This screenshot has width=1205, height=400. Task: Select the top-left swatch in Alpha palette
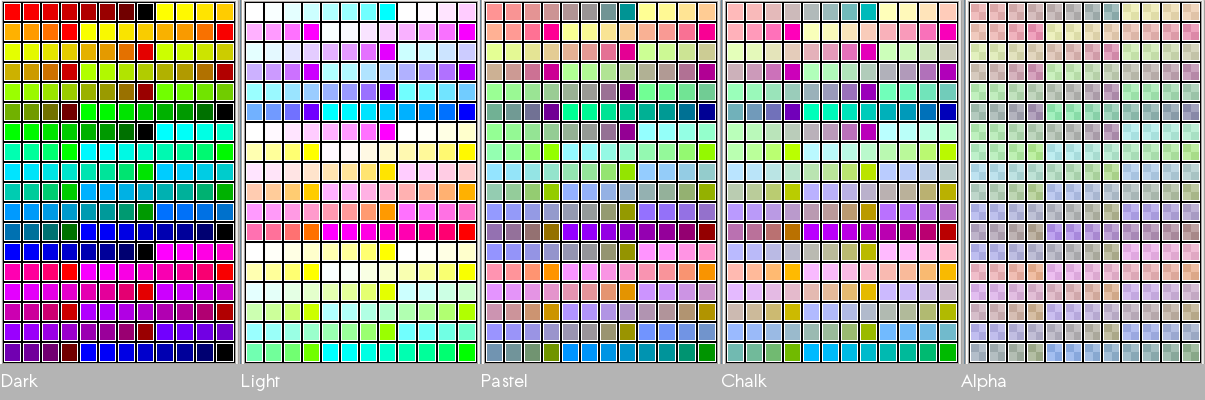[976, 12]
